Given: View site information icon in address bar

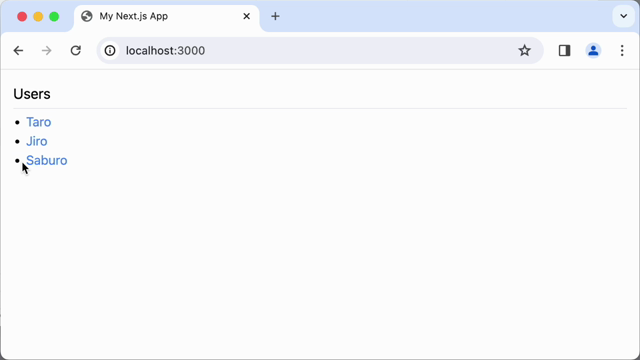Looking at the screenshot, I should pyautogui.click(x=110, y=51).
